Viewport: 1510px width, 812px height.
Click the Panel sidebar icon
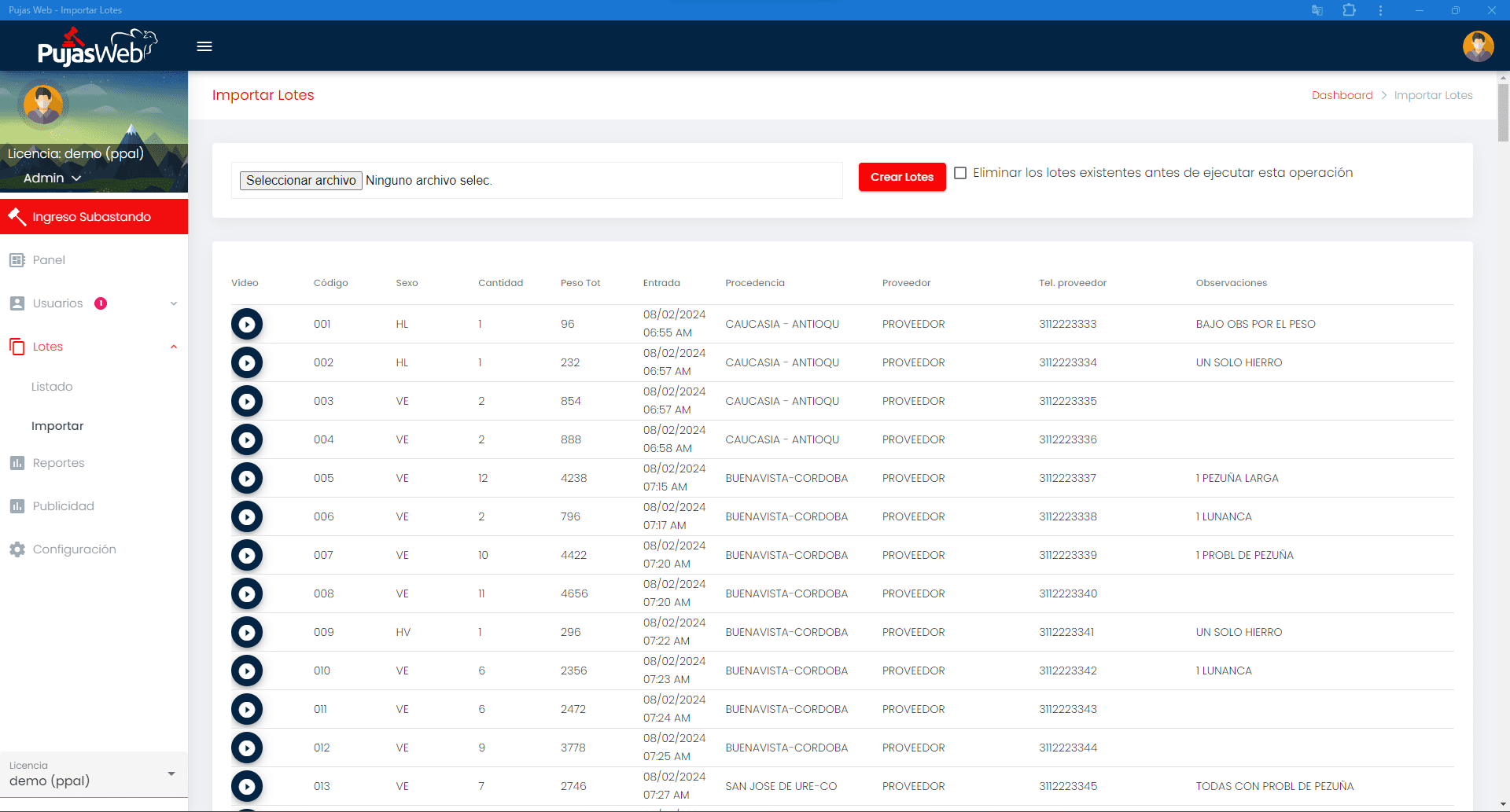[17, 260]
